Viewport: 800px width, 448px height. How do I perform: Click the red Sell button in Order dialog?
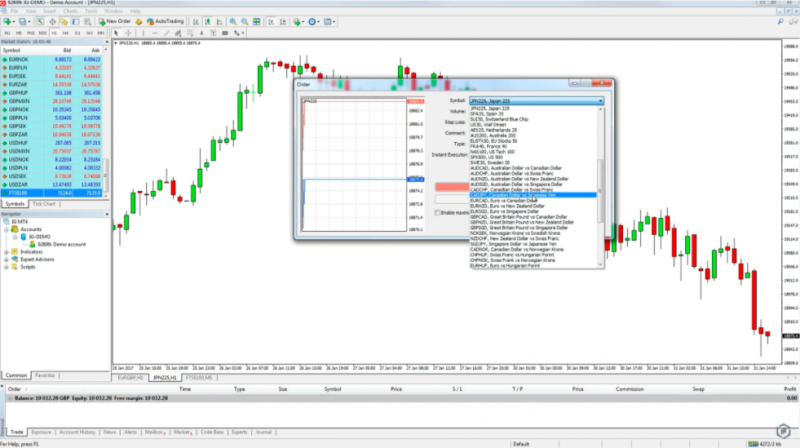point(452,186)
